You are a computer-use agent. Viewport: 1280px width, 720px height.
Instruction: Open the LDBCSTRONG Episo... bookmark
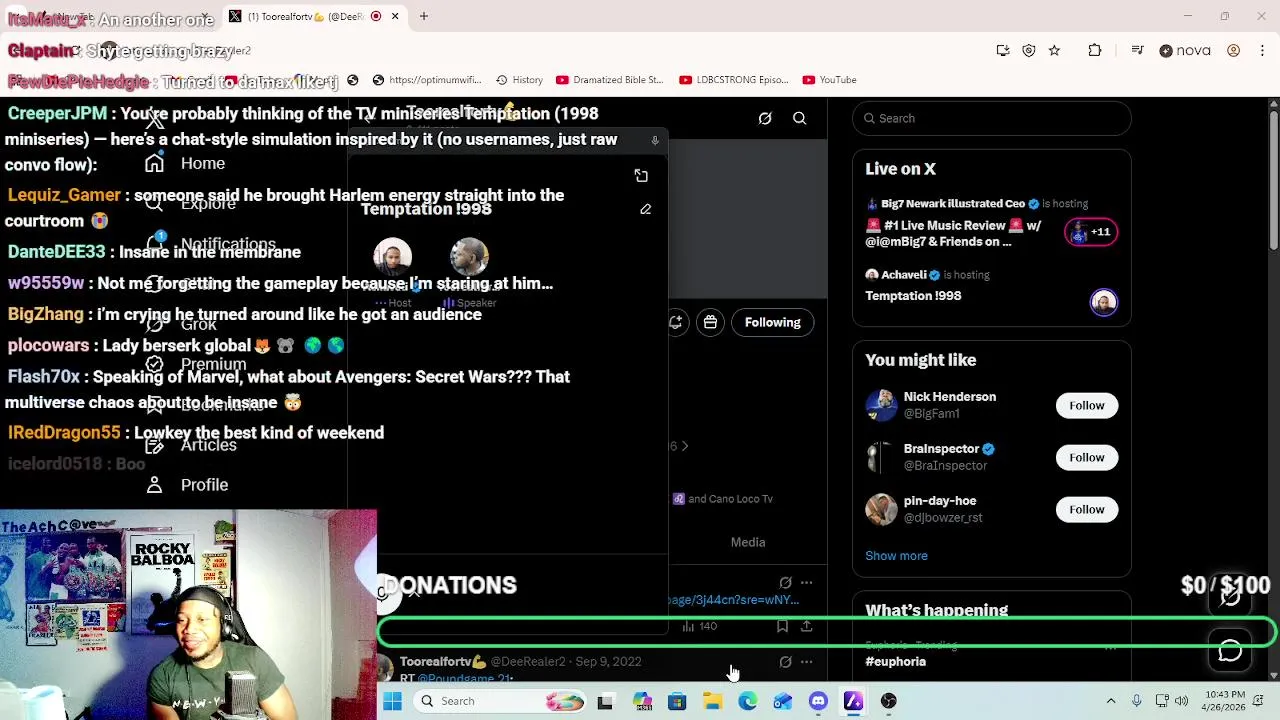(733, 80)
